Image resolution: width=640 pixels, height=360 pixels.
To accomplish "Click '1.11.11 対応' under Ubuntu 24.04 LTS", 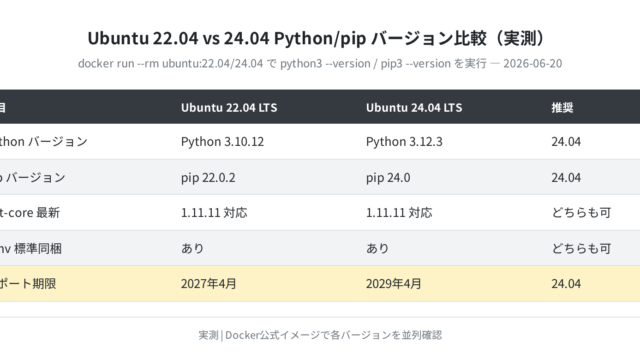I will pos(399,213).
